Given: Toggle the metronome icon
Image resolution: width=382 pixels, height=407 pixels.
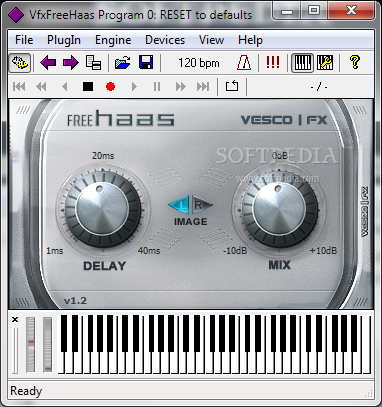Looking at the screenshot, I should [x=244, y=63].
